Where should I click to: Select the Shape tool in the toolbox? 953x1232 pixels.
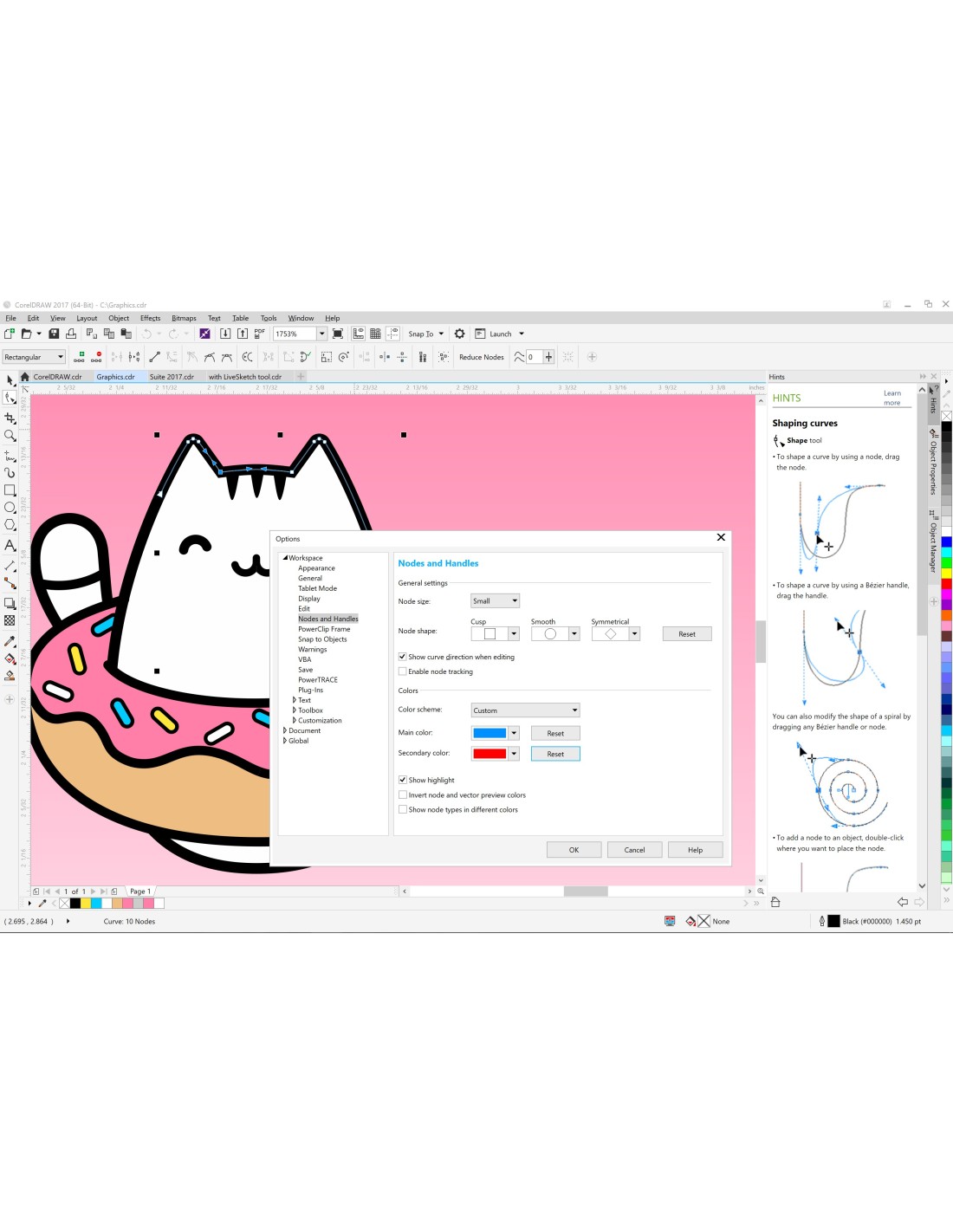10,398
